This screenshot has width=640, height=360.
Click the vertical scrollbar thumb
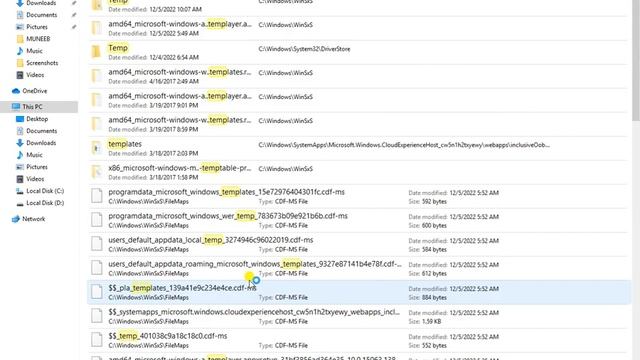coord(636,60)
